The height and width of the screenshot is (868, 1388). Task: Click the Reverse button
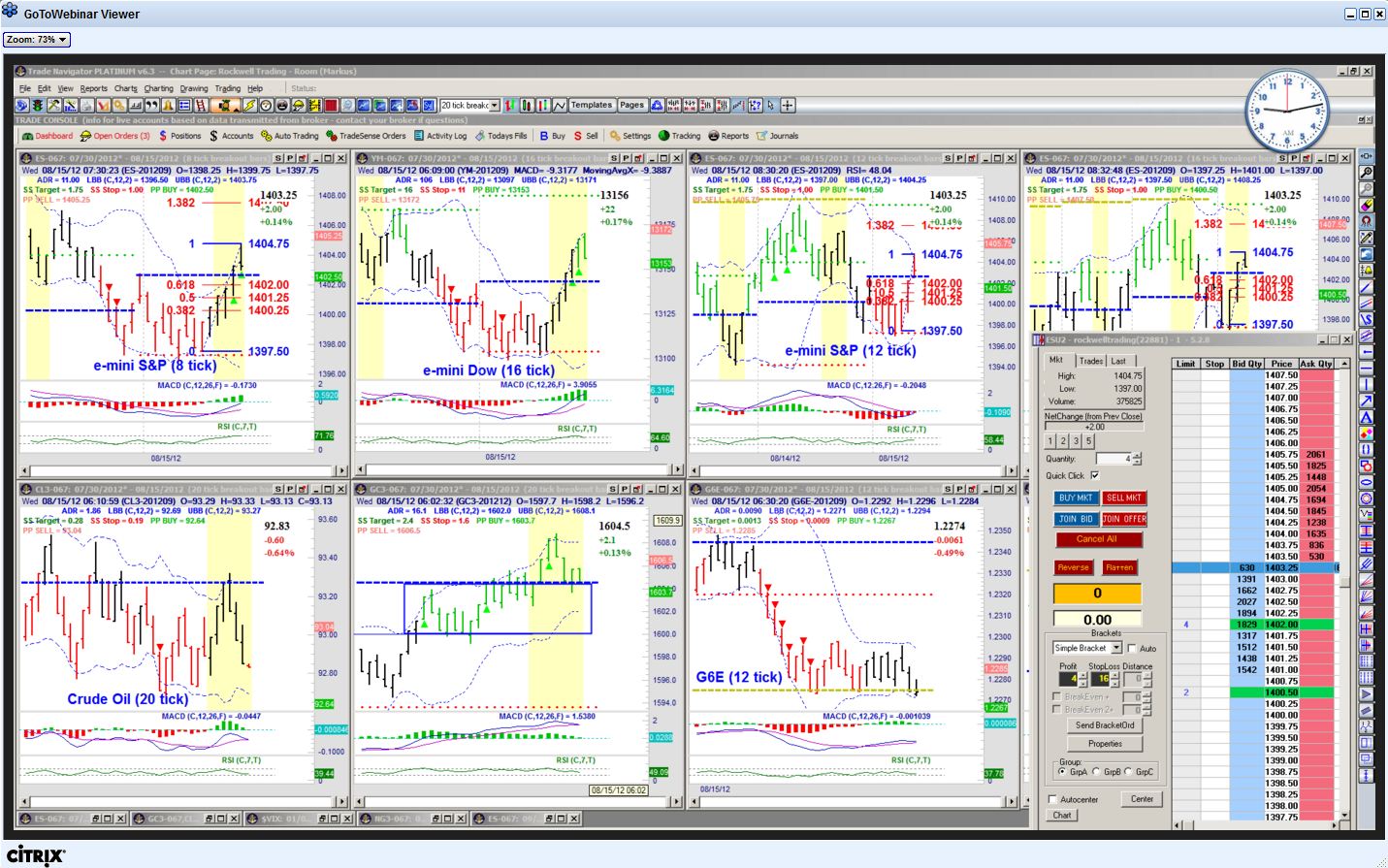(1073, 567)
